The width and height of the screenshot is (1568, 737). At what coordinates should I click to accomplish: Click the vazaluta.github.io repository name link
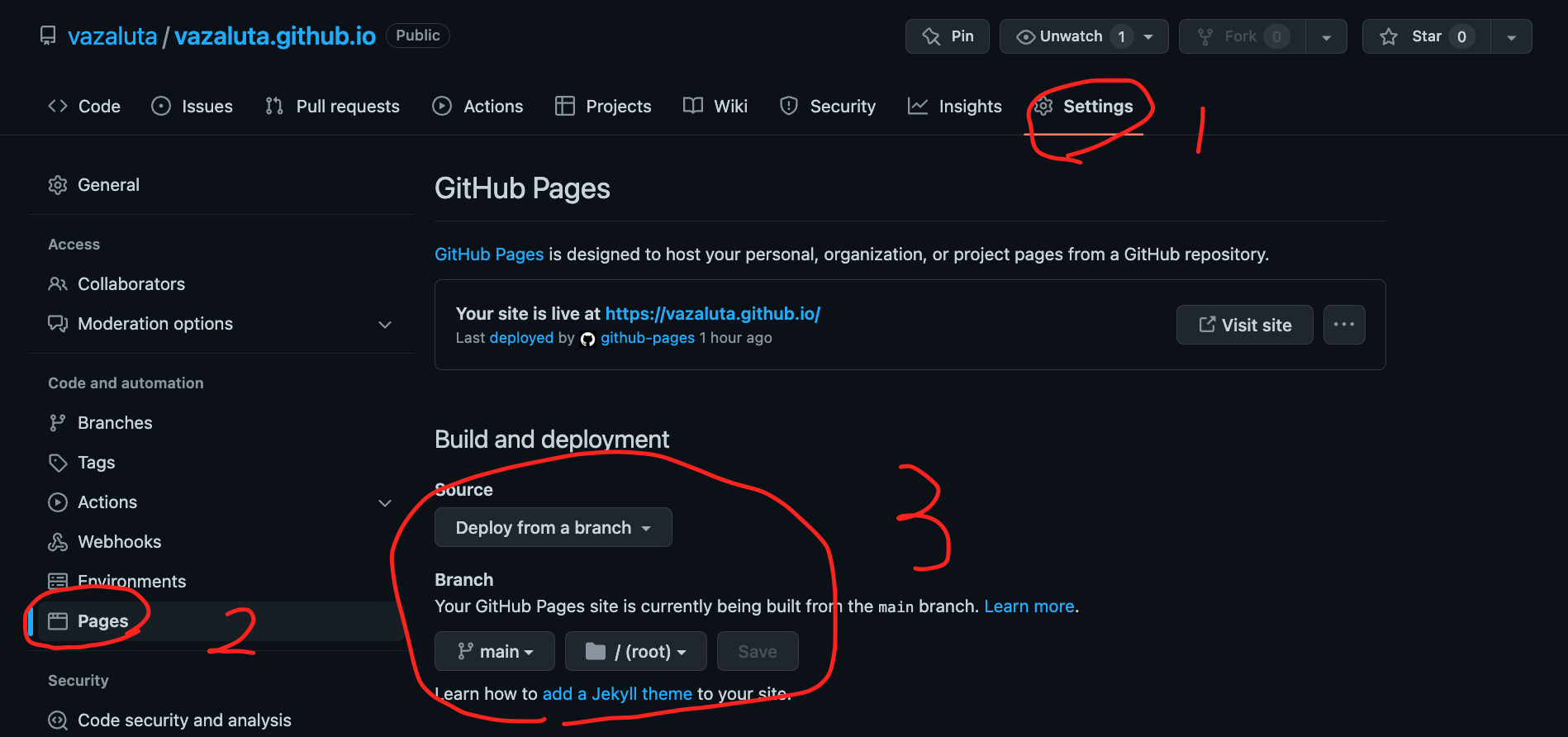click(275, 36)
